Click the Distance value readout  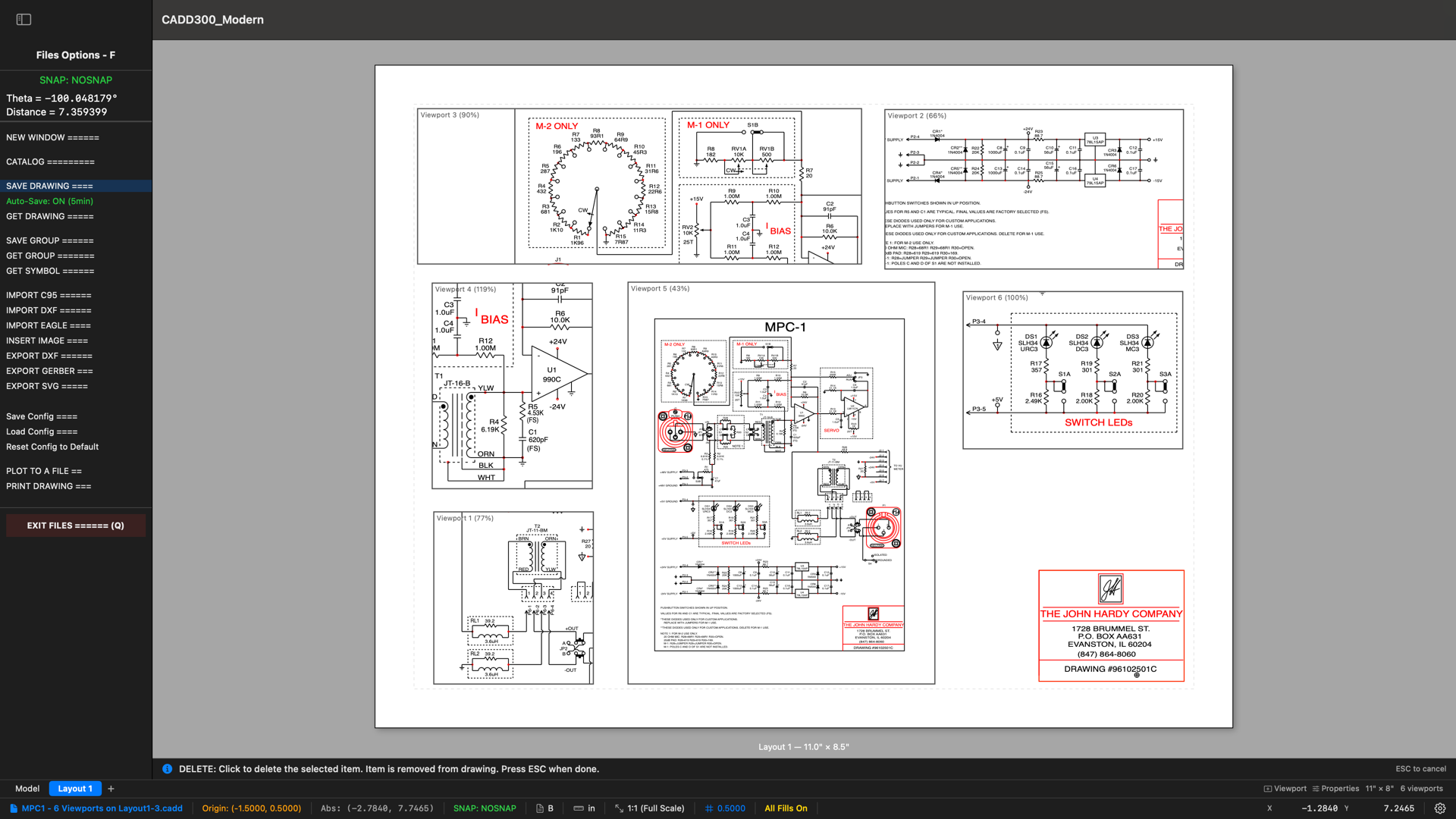[57, 112]
